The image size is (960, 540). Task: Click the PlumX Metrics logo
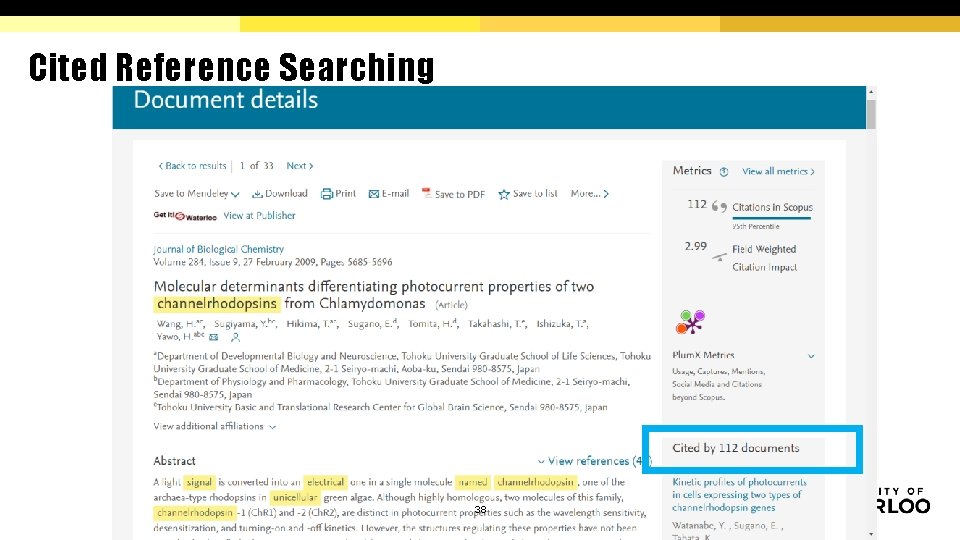tap(690, 322)
